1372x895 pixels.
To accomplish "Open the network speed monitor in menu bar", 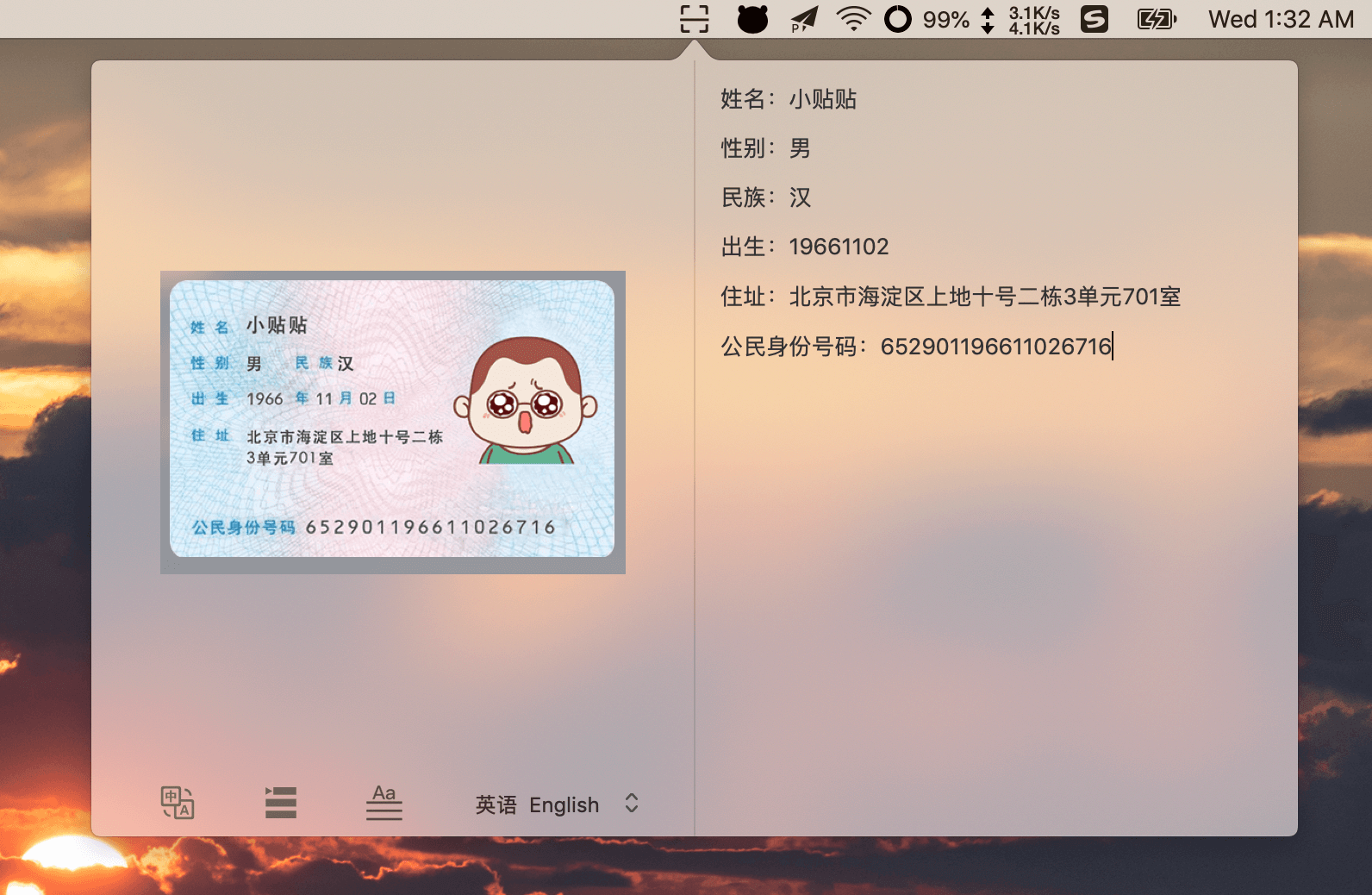I will click(1021, 20).
